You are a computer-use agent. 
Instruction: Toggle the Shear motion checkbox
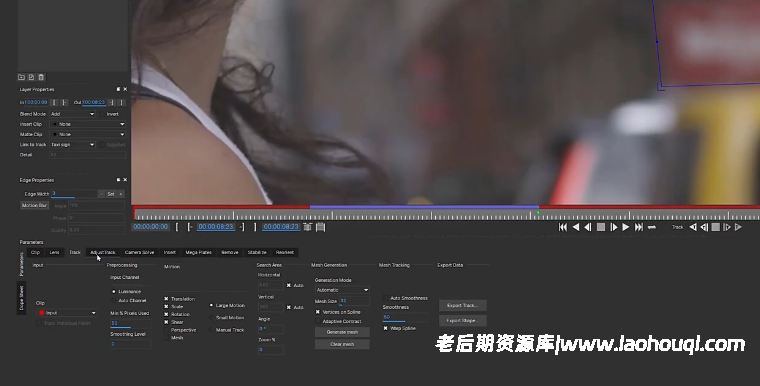click(166, 322)
